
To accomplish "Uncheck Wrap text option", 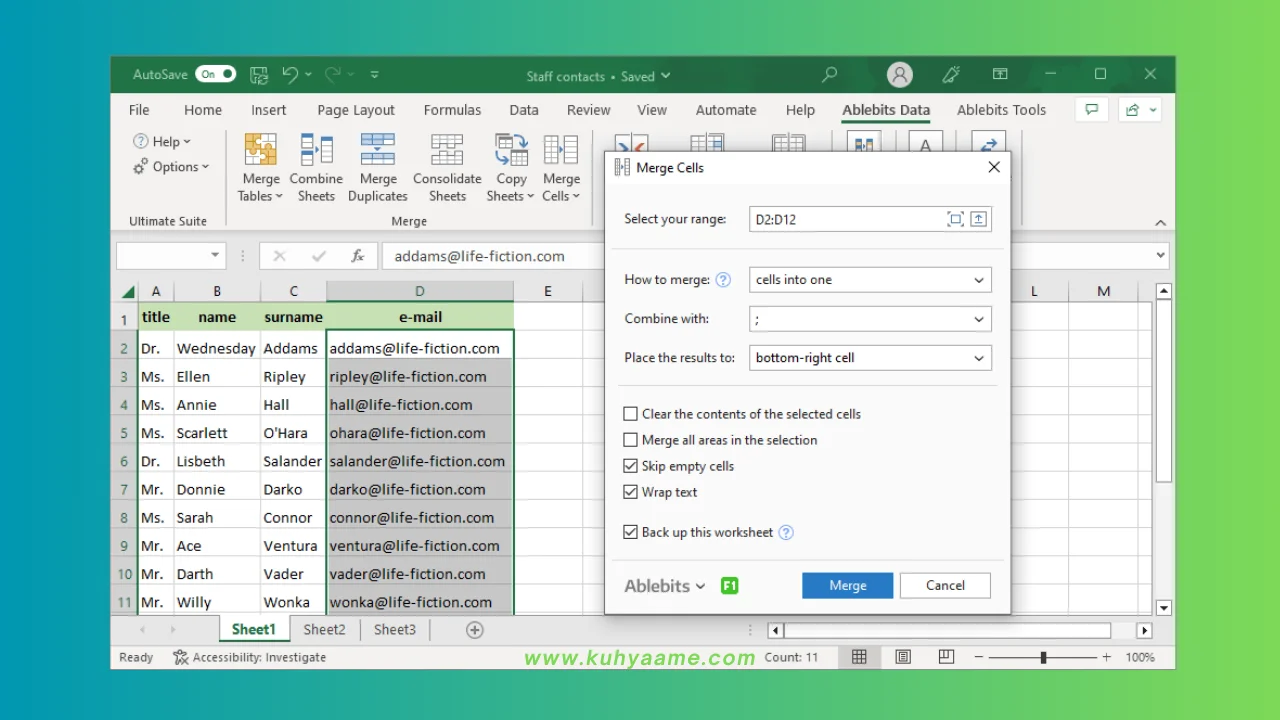I will point(630,492).
